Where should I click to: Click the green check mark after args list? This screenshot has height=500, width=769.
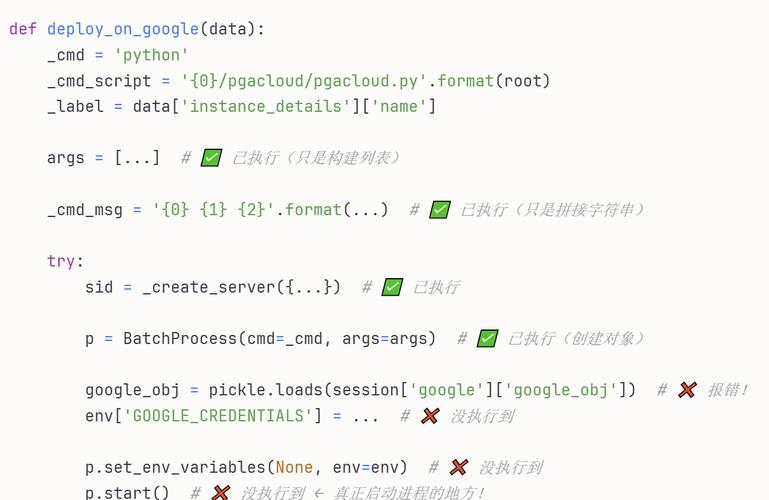pos(211,158)
